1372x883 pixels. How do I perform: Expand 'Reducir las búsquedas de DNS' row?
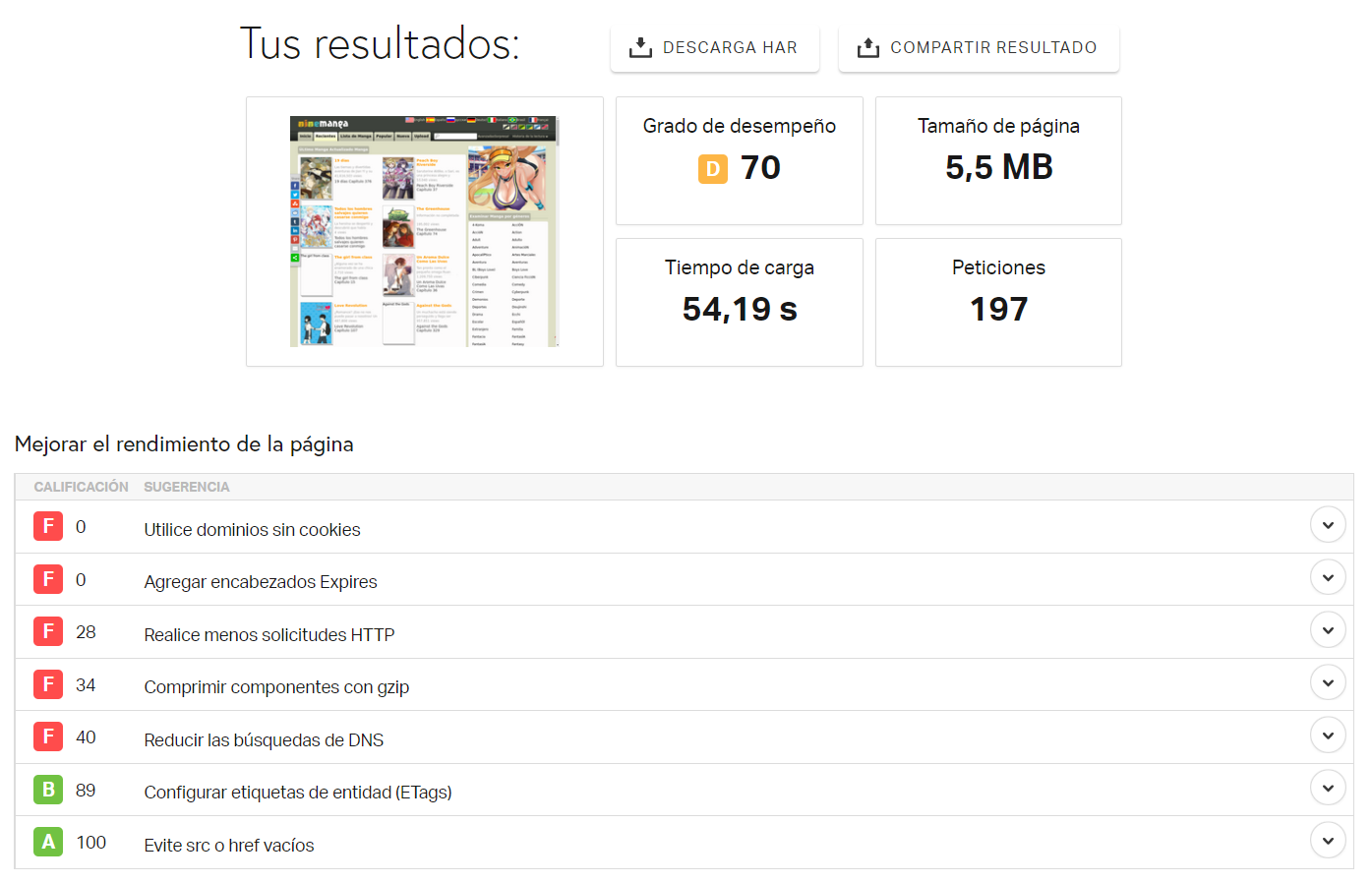1327,736
